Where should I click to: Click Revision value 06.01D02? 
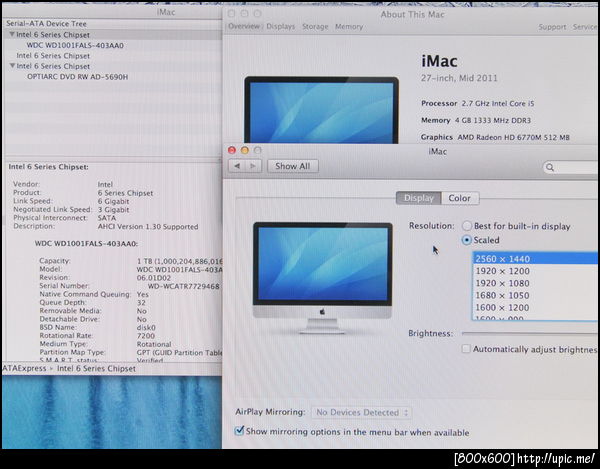(x=153, y=278)
